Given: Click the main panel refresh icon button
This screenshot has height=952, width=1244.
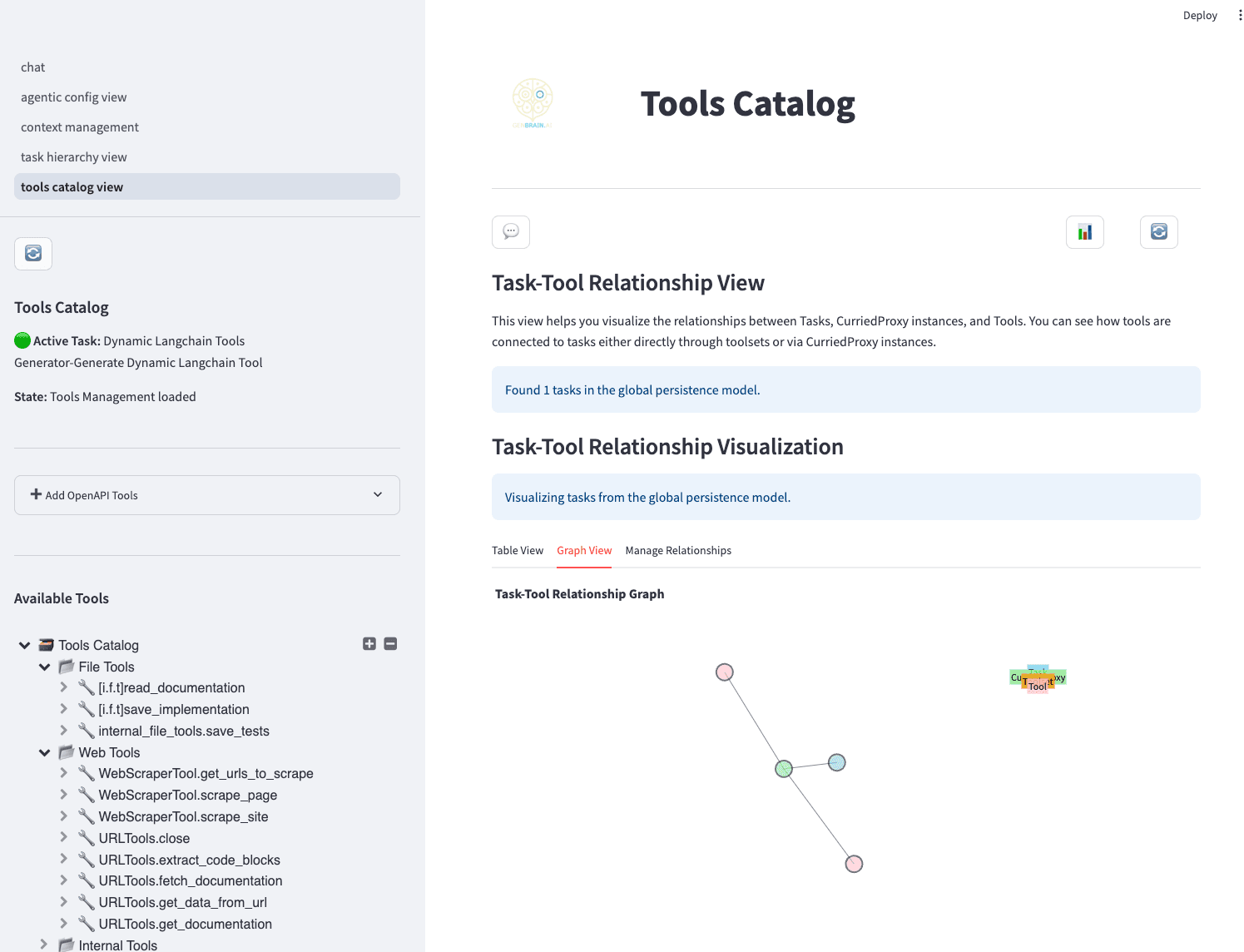Looking at the screenshot, I should click(x=1159, y=232).
